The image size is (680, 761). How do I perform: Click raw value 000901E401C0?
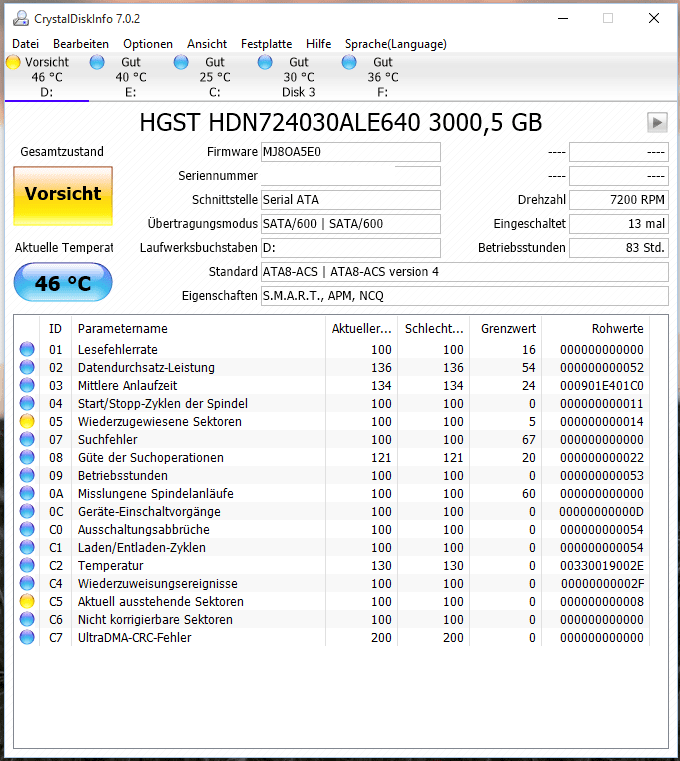[601, 385]
